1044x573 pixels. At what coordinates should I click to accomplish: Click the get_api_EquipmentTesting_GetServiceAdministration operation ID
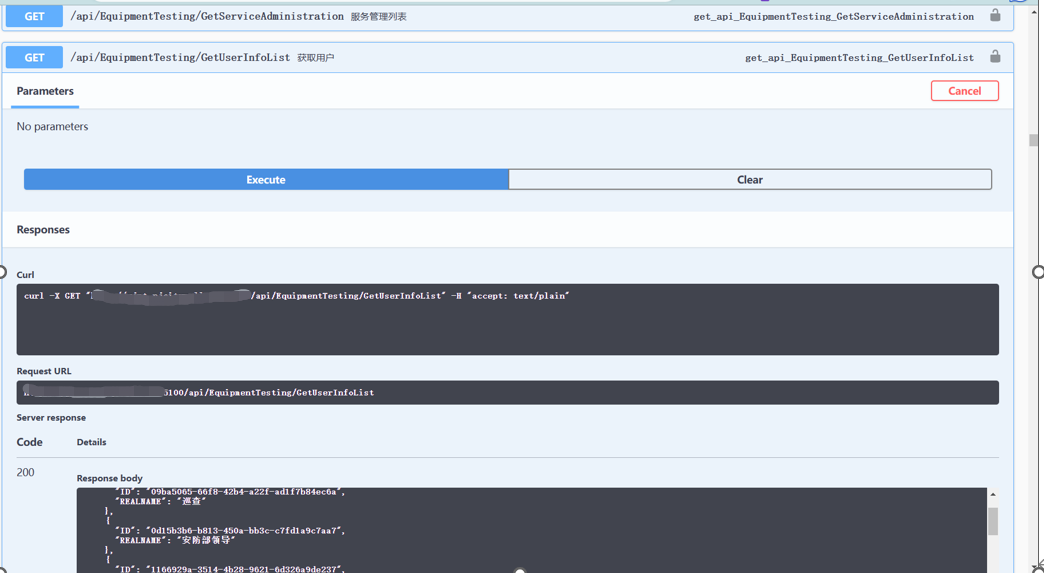834,17
